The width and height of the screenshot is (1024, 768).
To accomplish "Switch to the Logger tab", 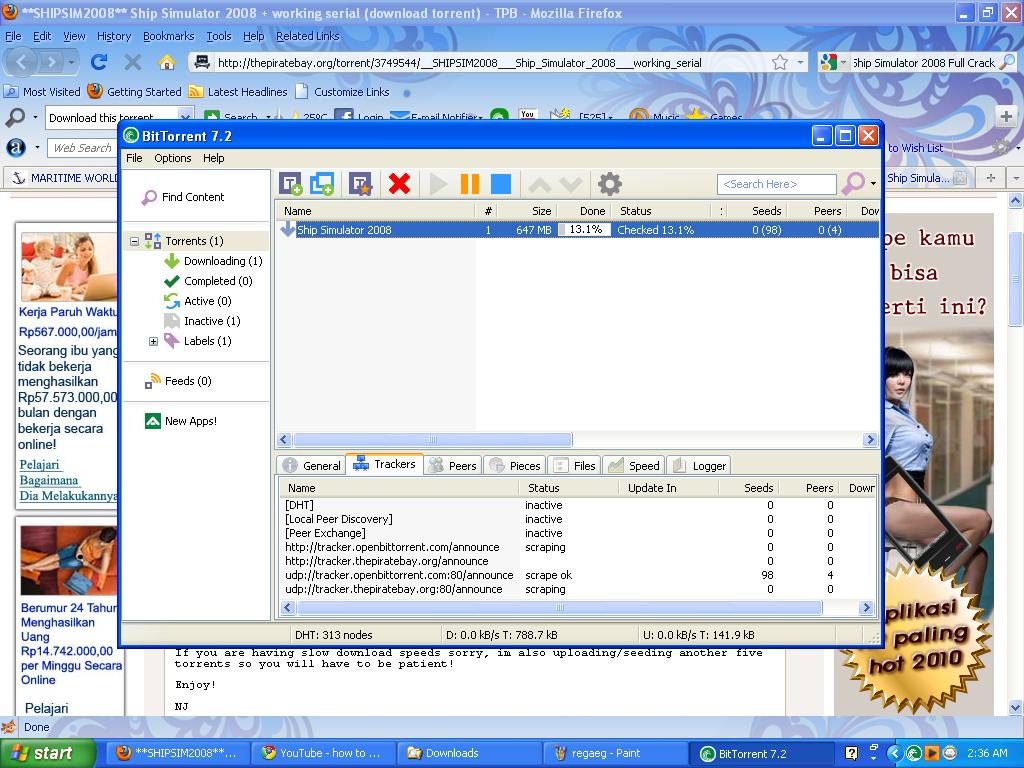I will (699, 466).
